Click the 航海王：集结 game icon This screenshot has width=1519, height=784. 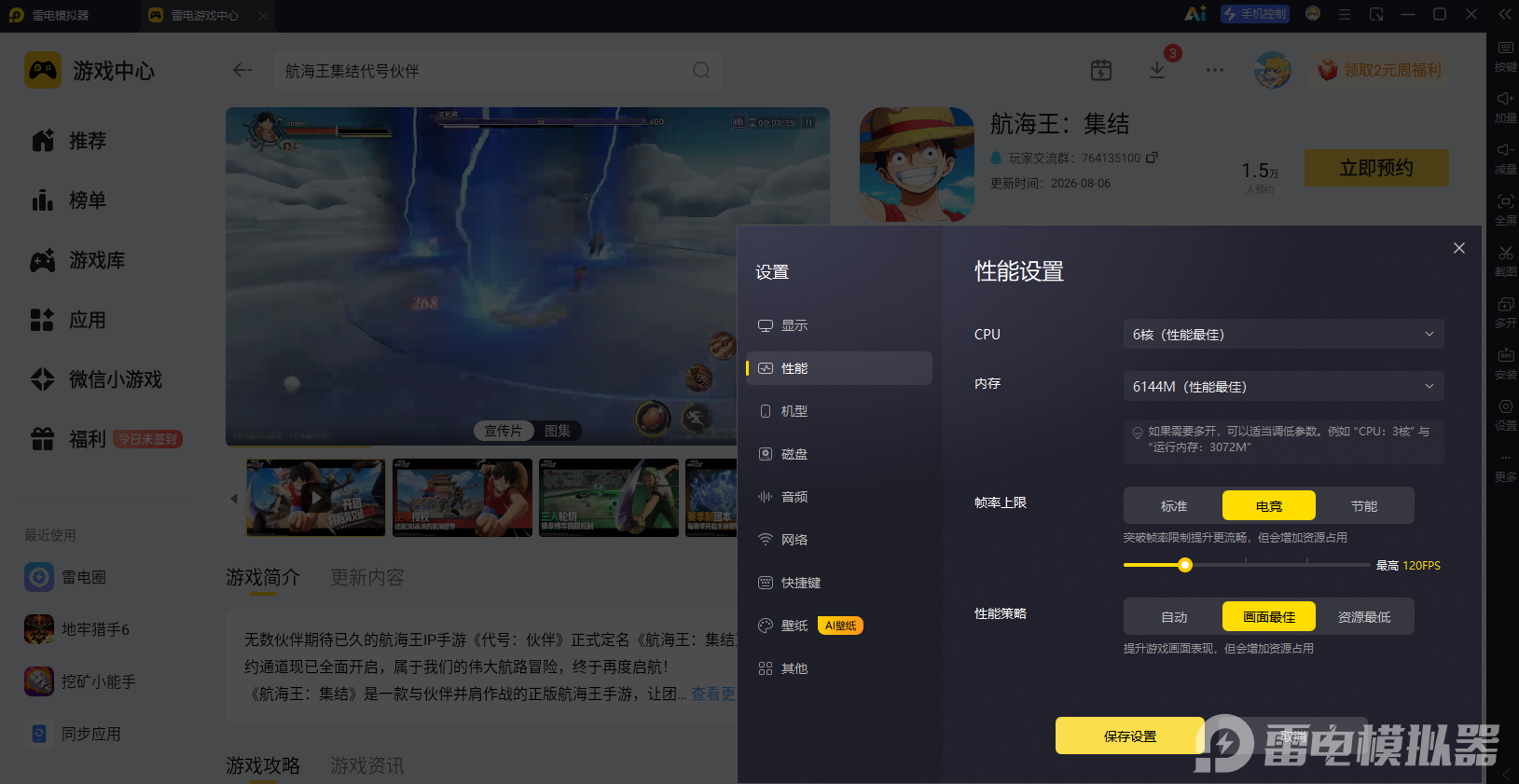917,164
